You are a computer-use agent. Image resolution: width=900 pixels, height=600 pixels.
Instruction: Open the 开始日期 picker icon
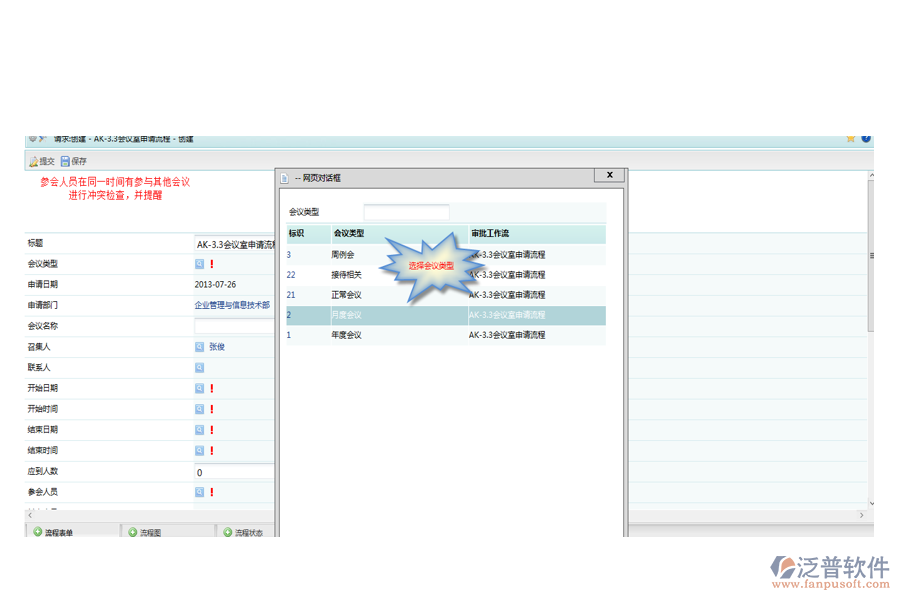click(x=199, y=388)
